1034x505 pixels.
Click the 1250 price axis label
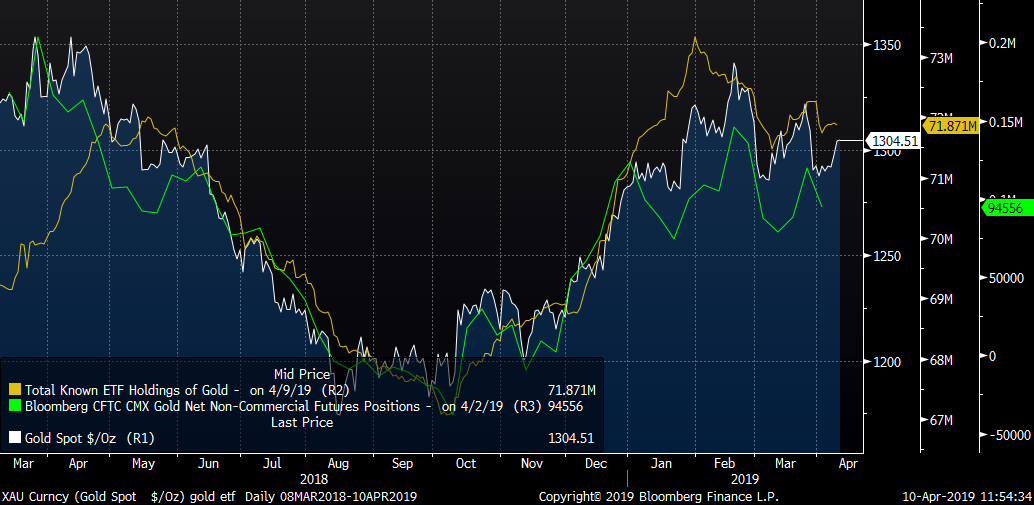tap(885, 256)
